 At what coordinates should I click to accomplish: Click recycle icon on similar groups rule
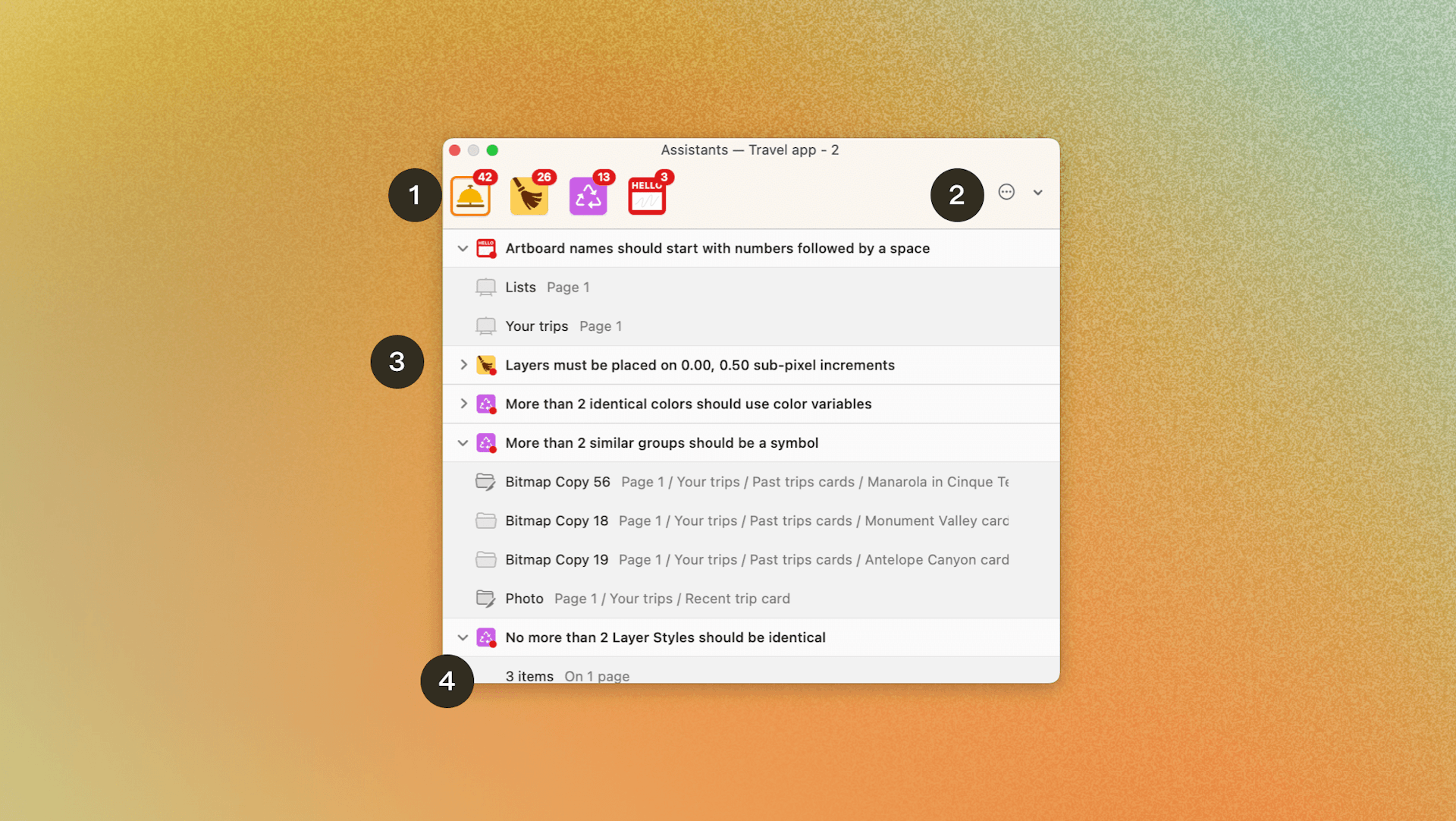486,443
